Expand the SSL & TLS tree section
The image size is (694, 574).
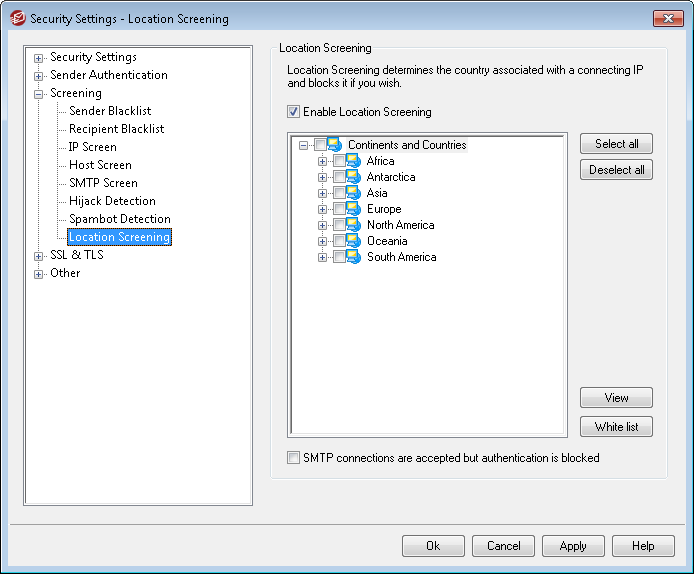39,255
